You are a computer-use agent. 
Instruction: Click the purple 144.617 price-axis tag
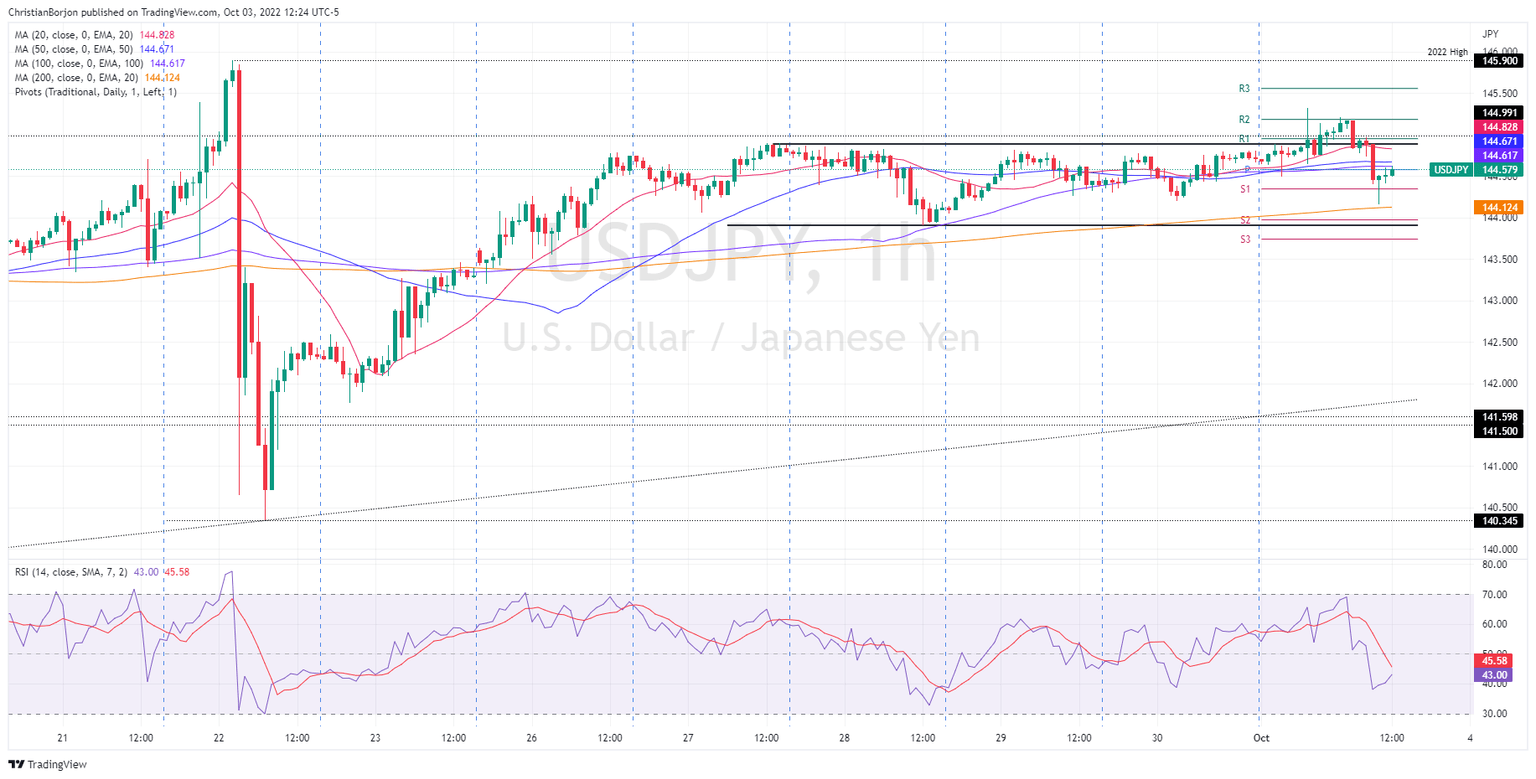click(1500, 156)
